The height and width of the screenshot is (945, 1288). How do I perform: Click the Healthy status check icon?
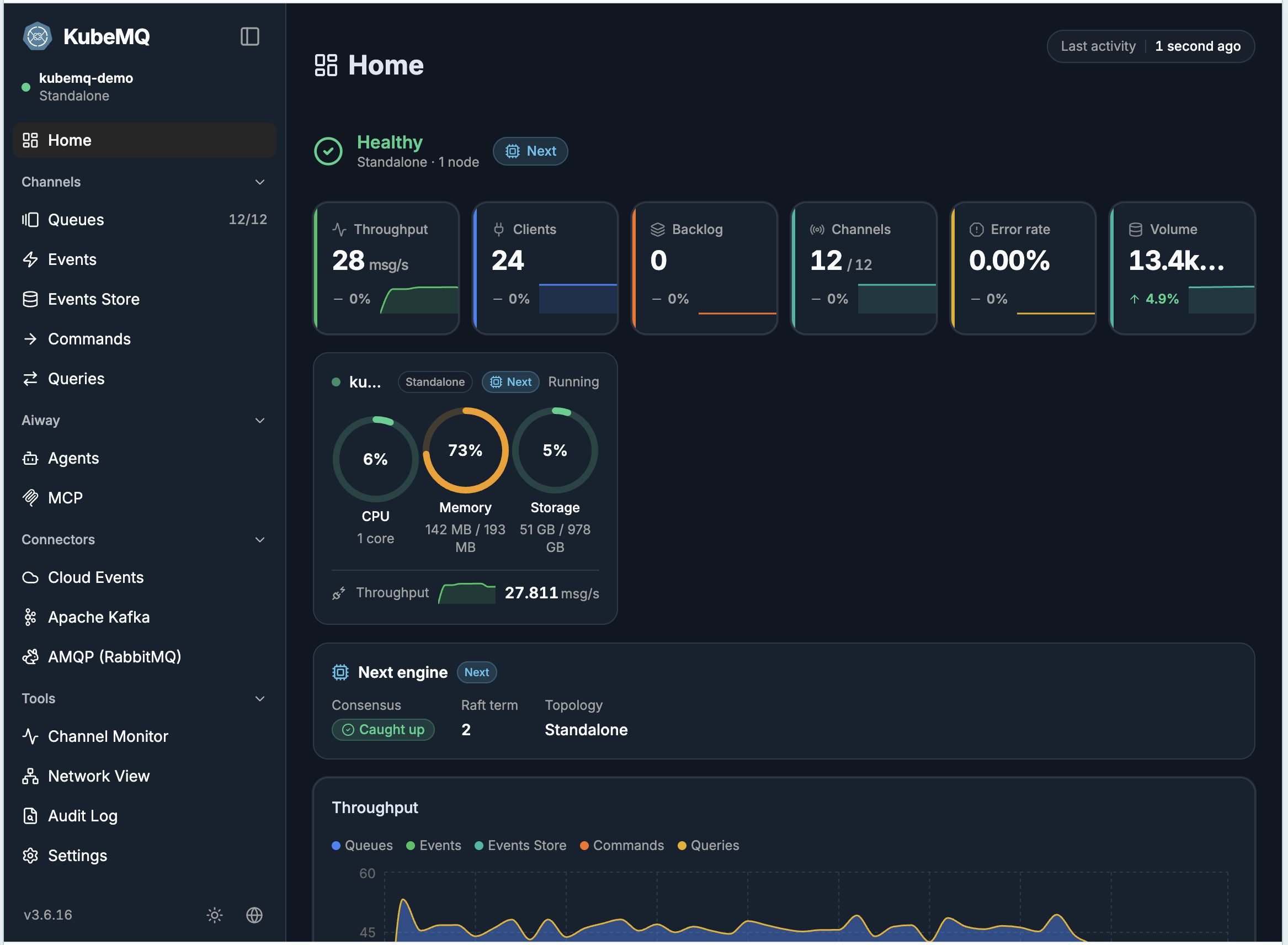[x=328, y=152]
